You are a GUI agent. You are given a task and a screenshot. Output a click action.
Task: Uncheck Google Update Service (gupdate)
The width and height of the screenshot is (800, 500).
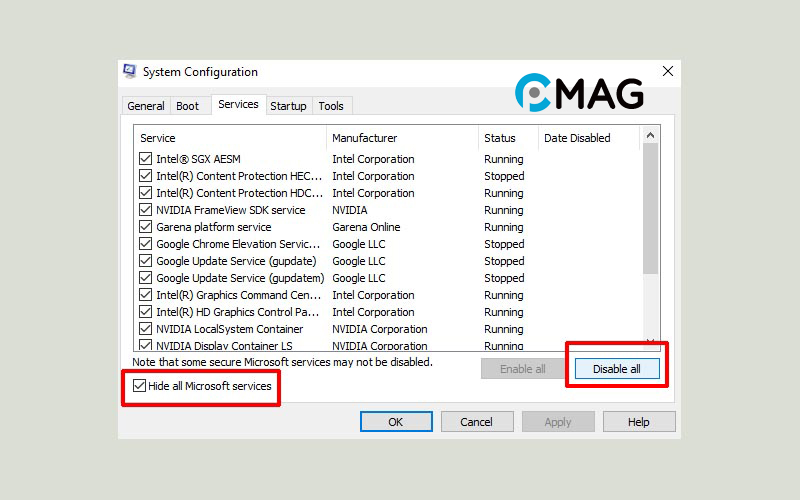coord(146,261)
